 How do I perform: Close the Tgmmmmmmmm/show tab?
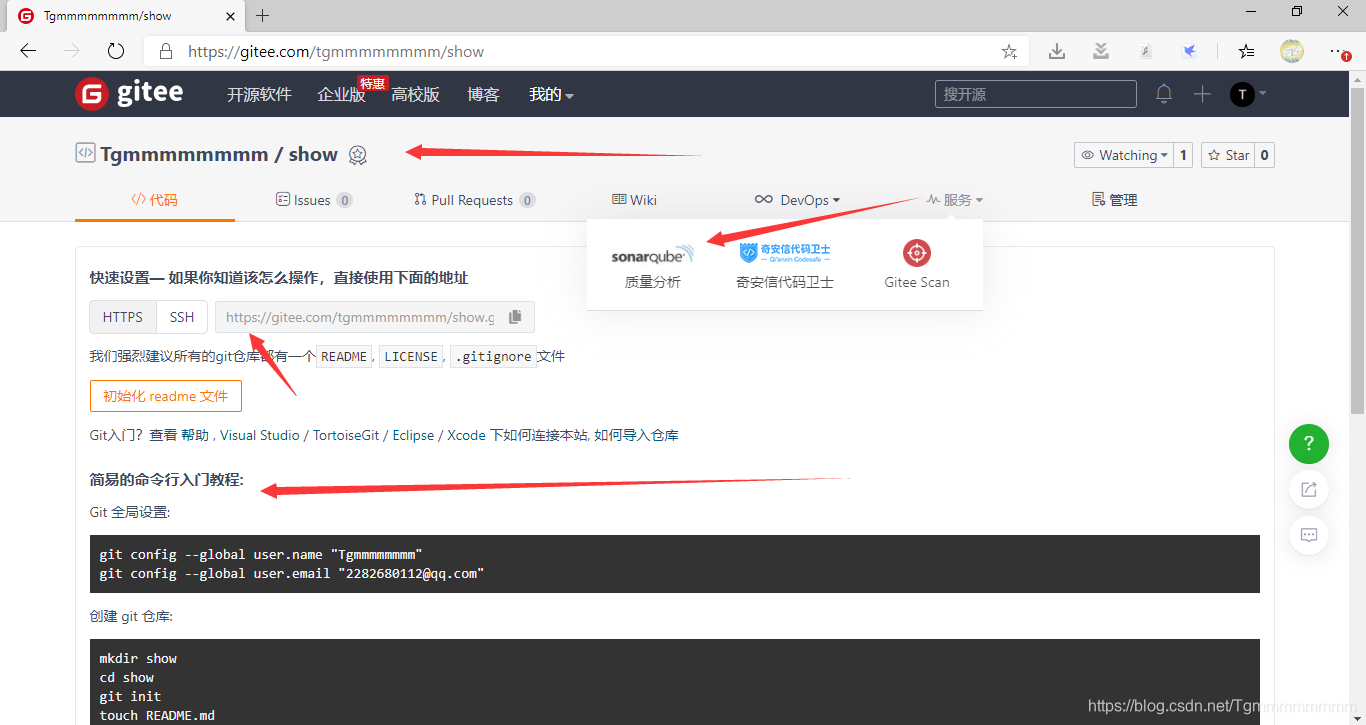(x=230, y=16)
